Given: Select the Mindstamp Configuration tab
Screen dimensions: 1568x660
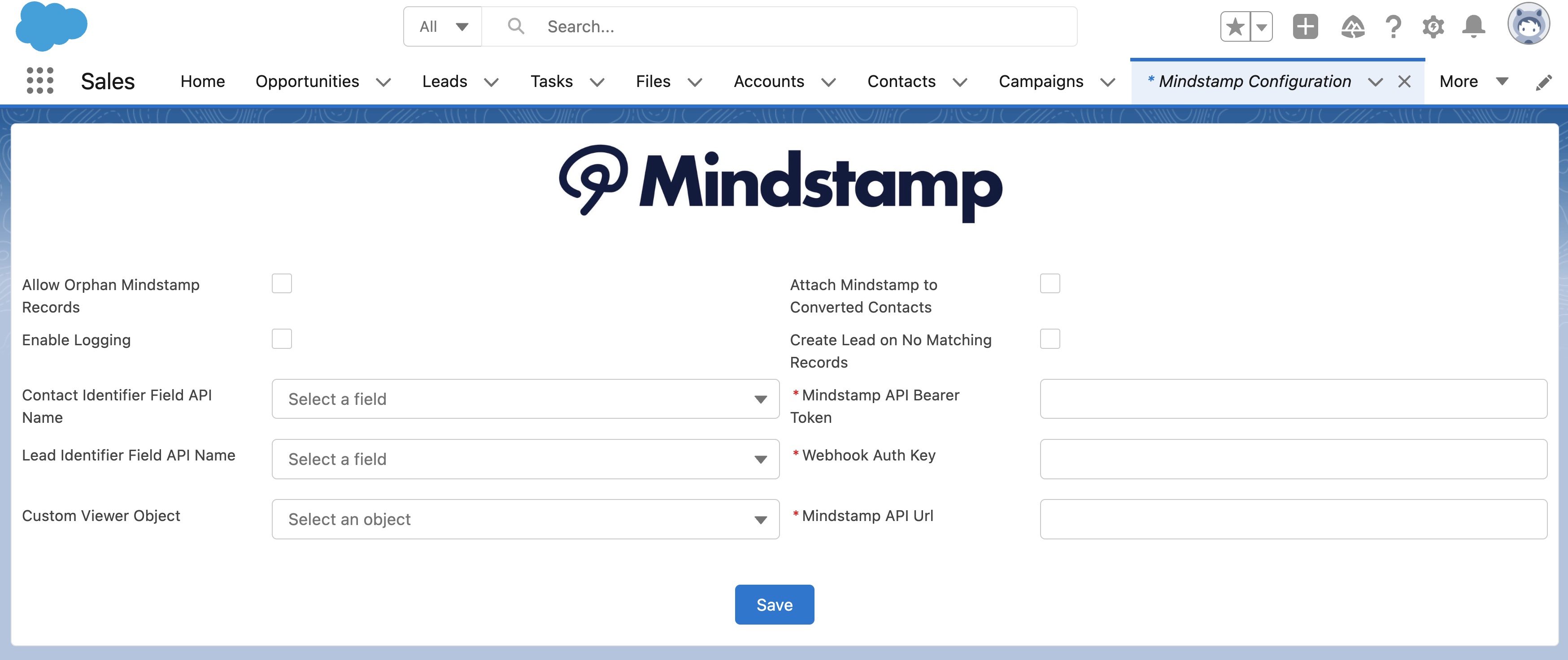Looking at the screenshot, I should [x=1254, y=82].
